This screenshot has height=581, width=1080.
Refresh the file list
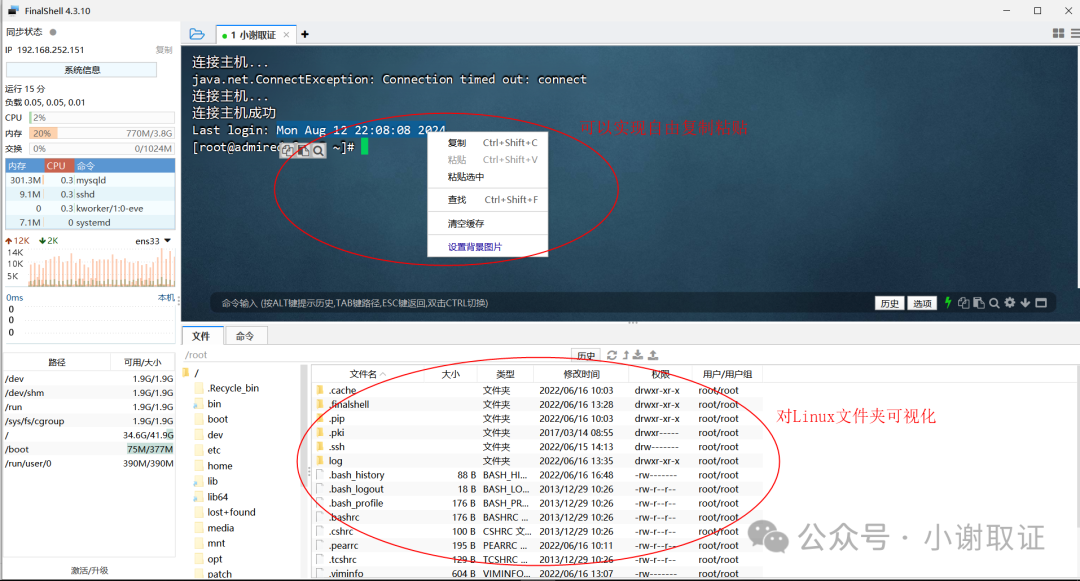click(612, 355)
